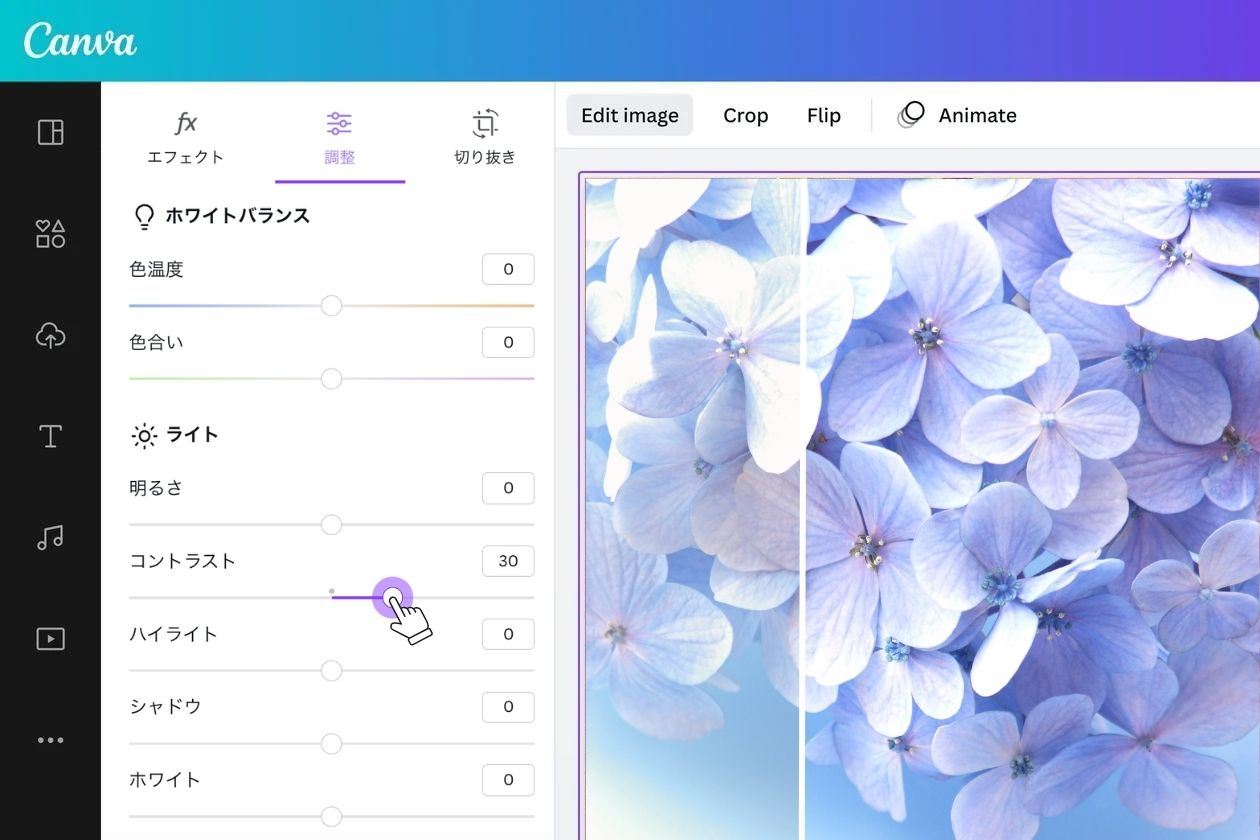
Task: Click the 色合い value field
Action: tap(508, 342)
